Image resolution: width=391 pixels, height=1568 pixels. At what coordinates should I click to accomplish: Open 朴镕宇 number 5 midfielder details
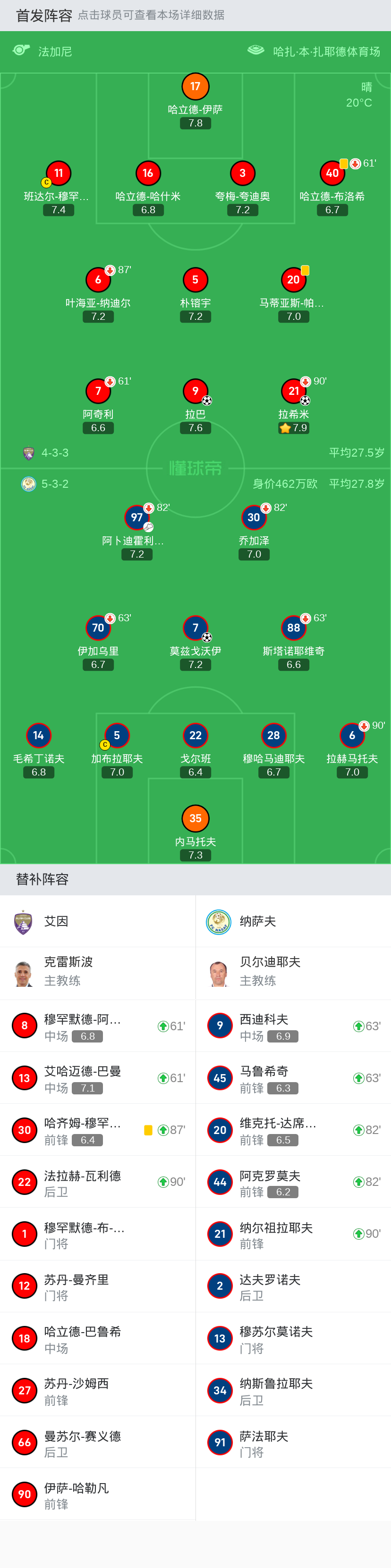tap(195, 280)
